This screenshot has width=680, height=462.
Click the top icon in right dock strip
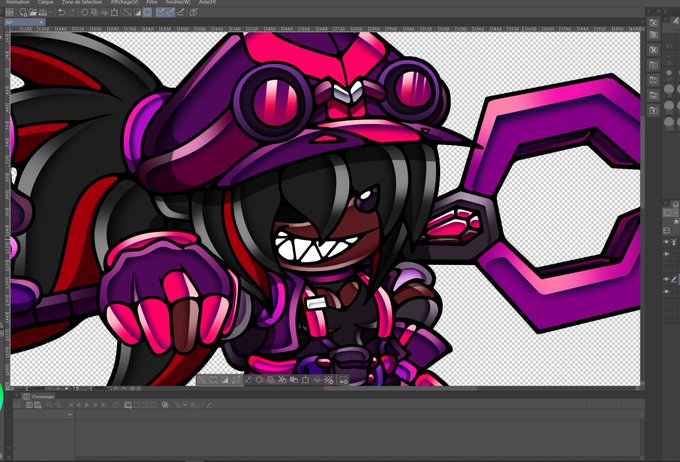click(x=654, y=23)
